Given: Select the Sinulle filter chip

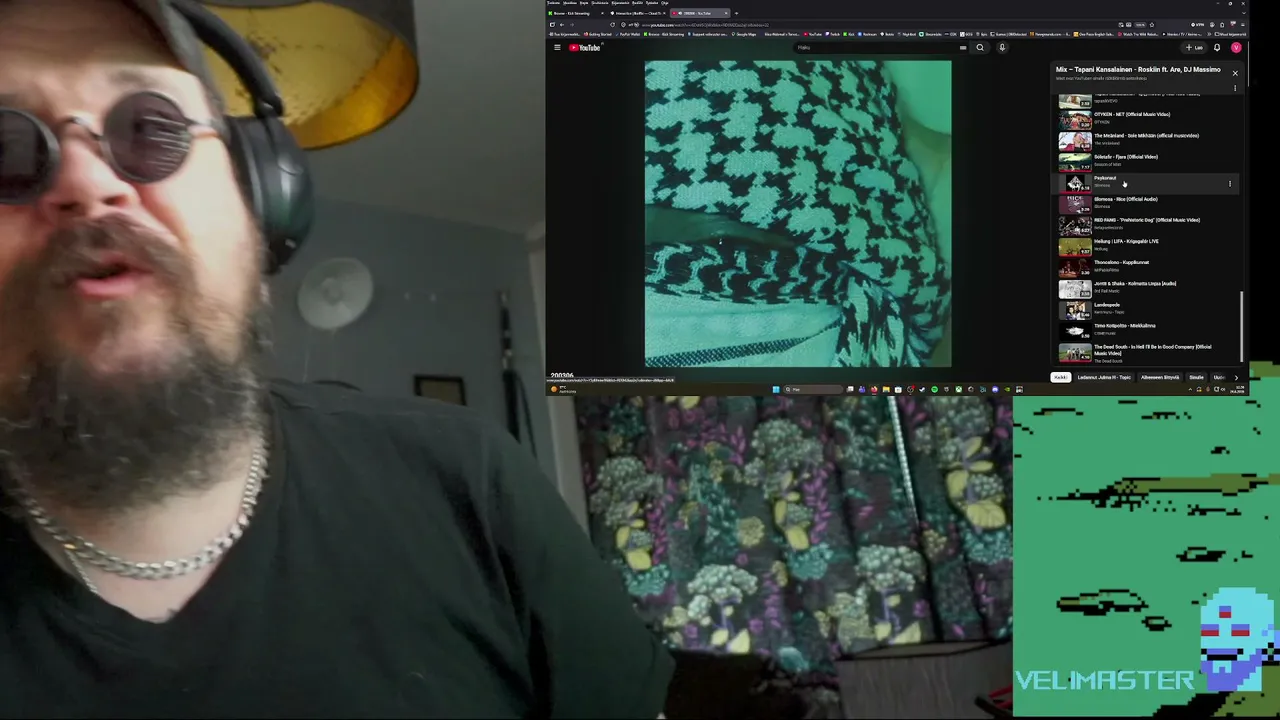Looking at the screenshot, I should pos(1196,377).
